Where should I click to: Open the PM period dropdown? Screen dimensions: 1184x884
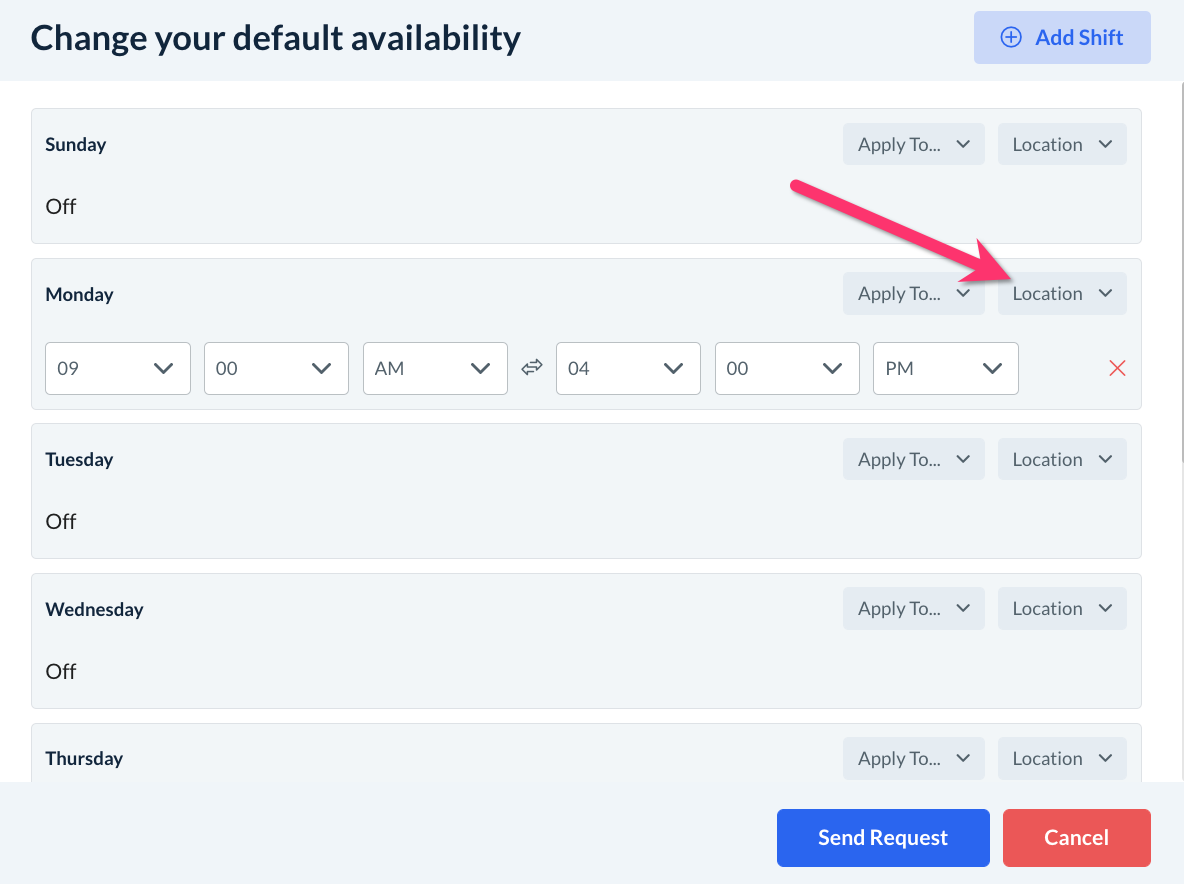coord(945,368)
